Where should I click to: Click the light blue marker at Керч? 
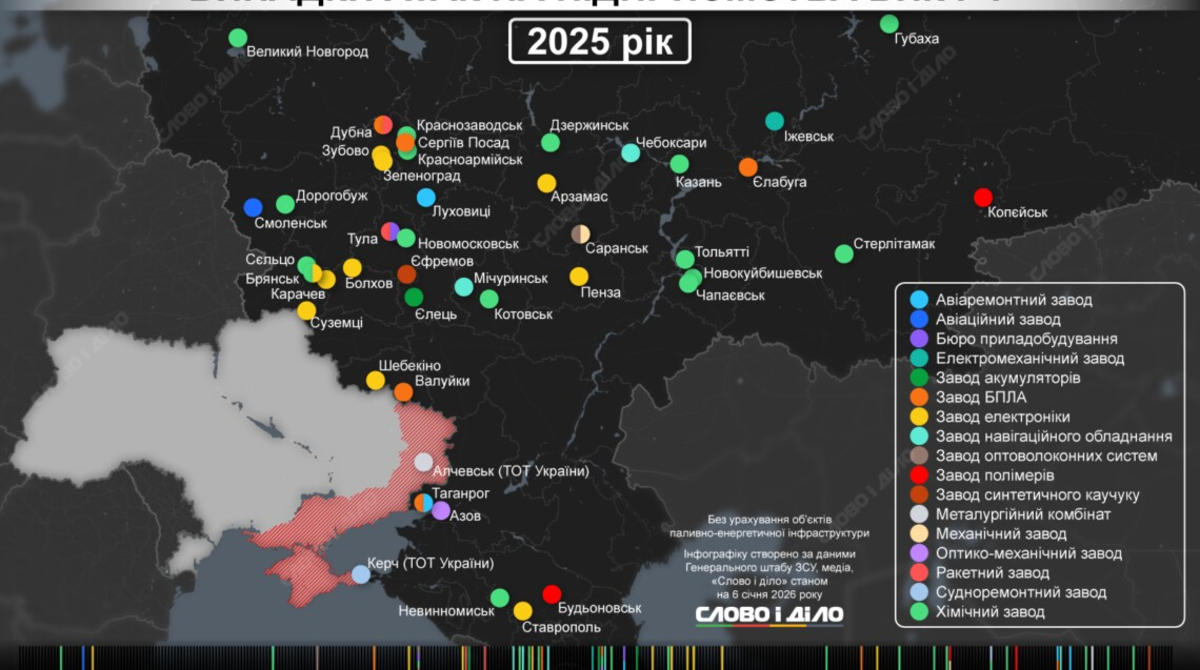click(x=360, y=574)
